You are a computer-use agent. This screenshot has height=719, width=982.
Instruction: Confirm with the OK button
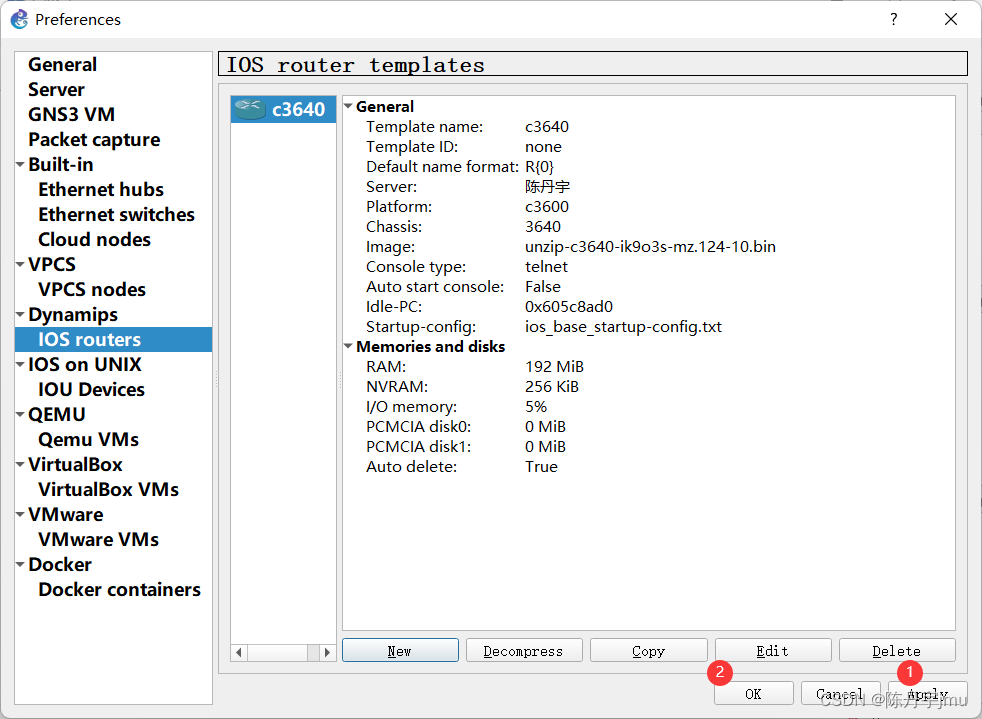click(x=753, y=694)
